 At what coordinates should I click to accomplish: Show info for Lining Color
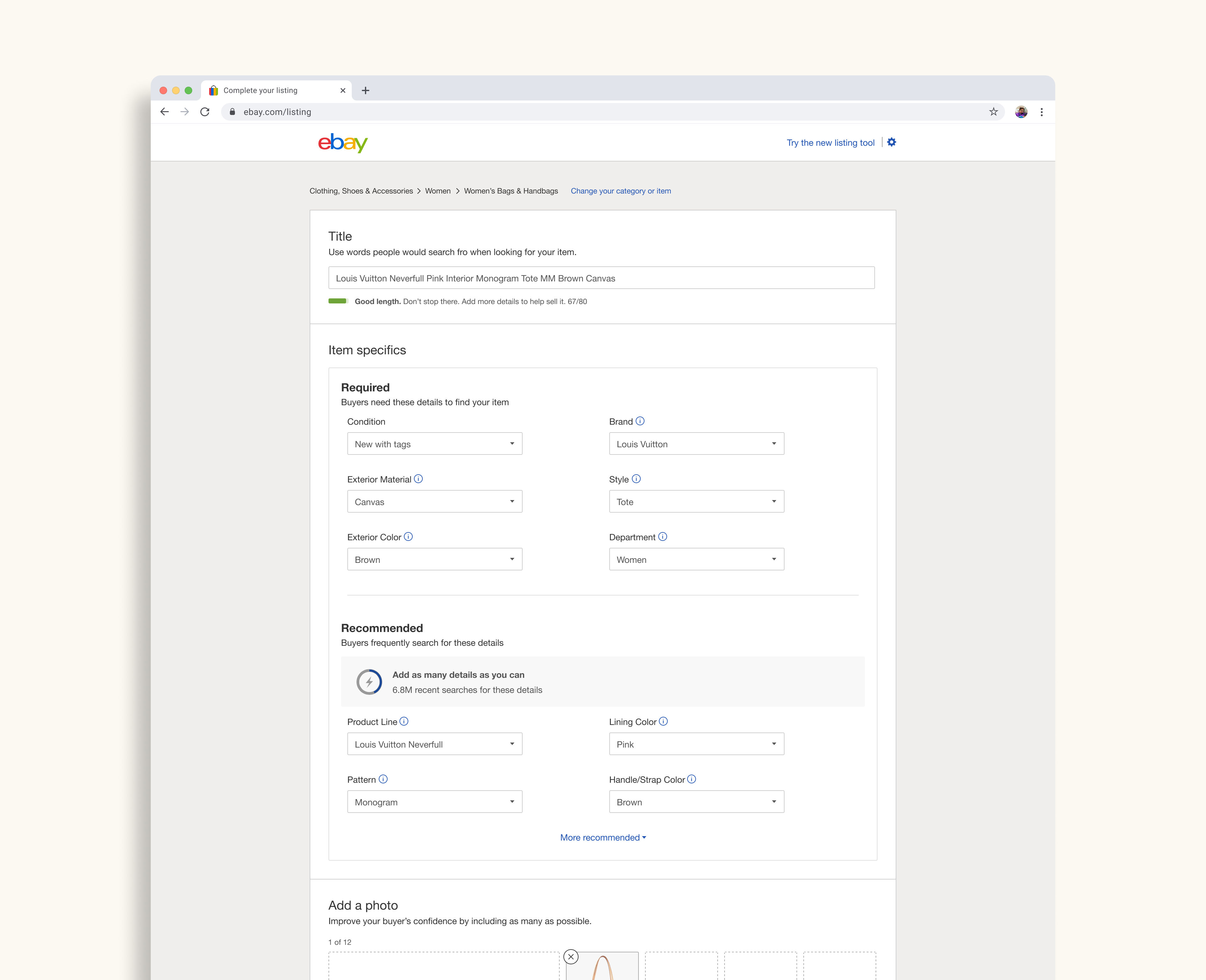[663, 721]
